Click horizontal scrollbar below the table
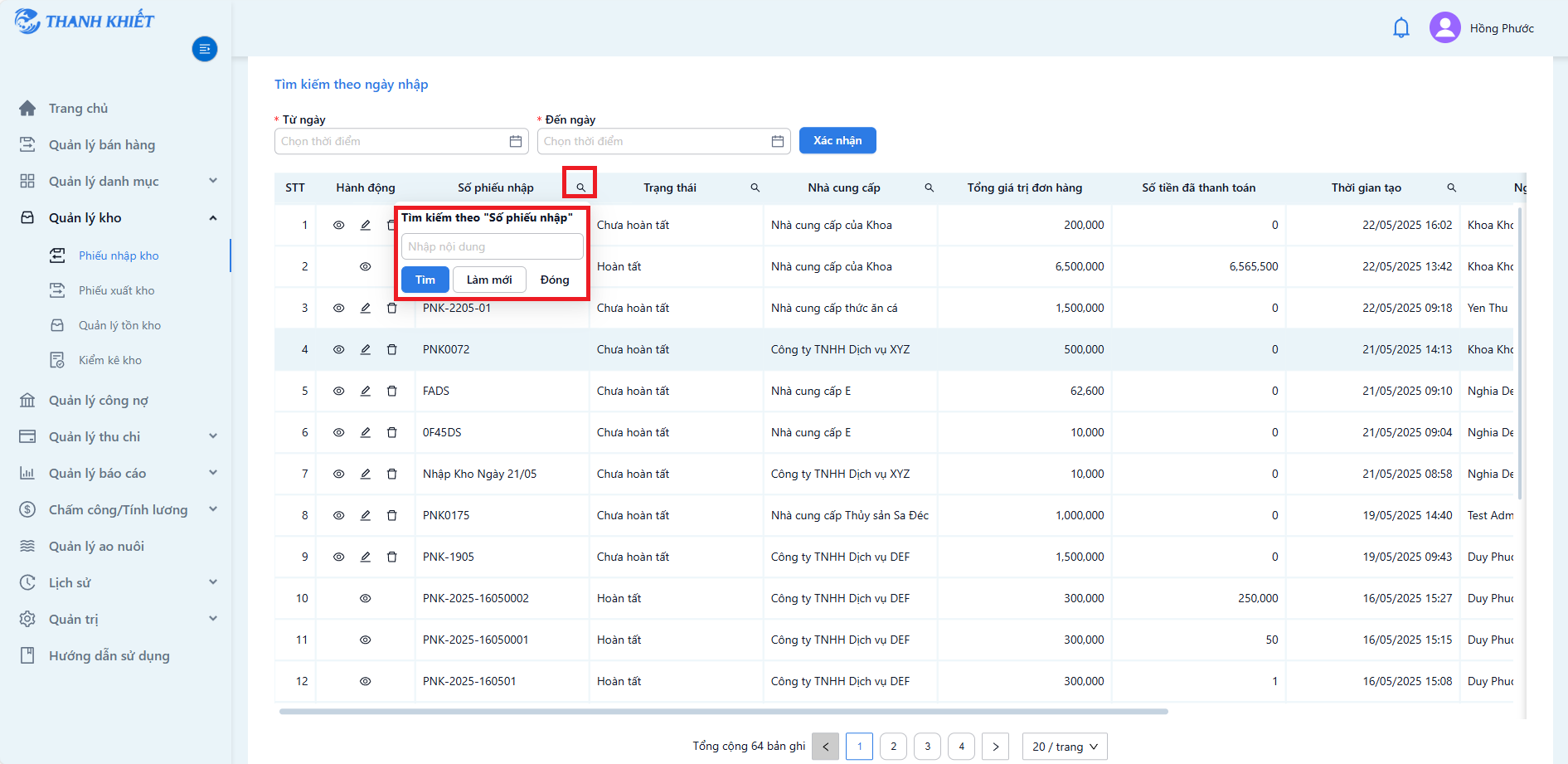The width and height of the screenshot is (1568, 764). click(x=723, y=711)
